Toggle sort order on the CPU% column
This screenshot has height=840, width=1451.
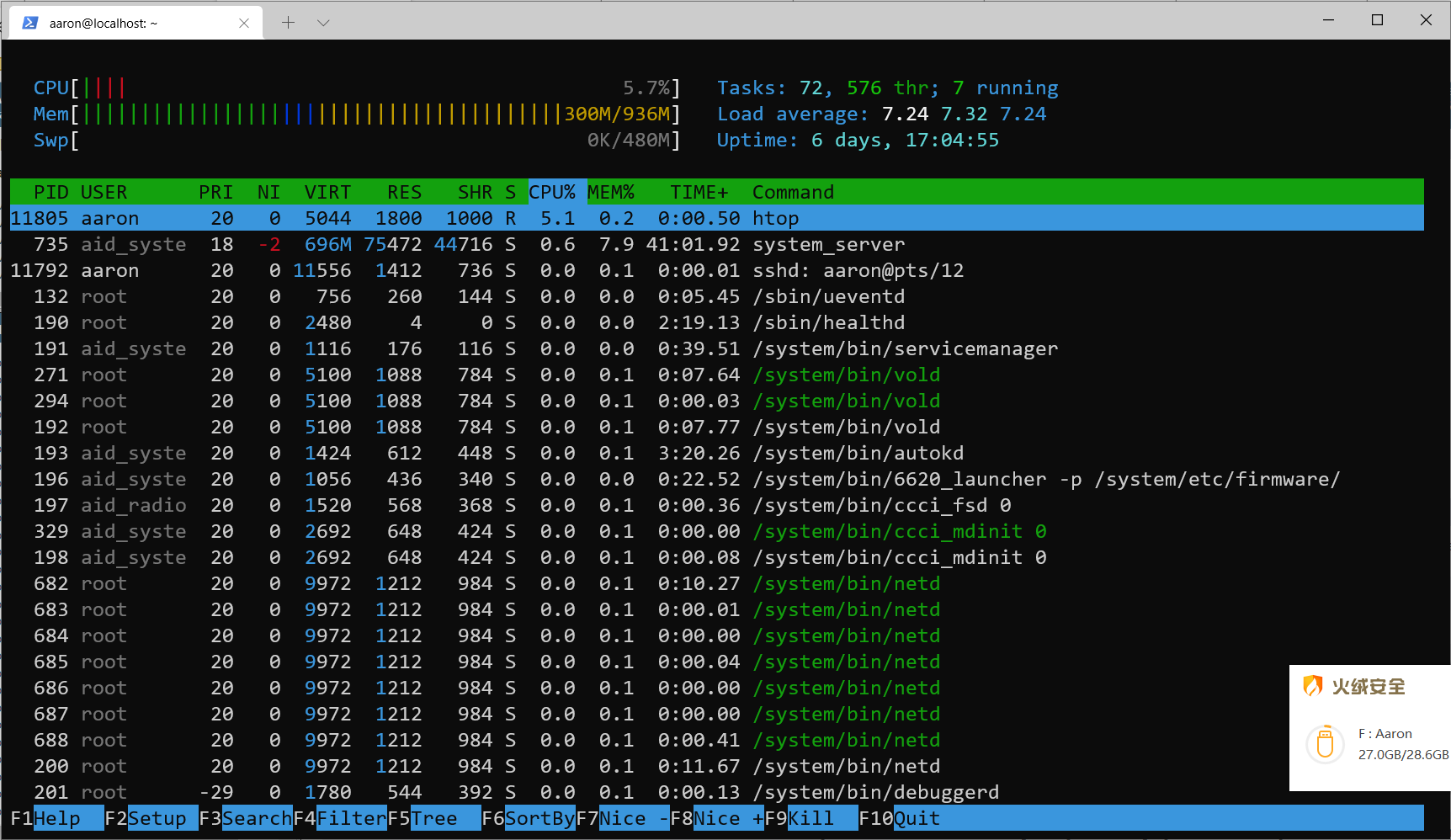(551, 192)
